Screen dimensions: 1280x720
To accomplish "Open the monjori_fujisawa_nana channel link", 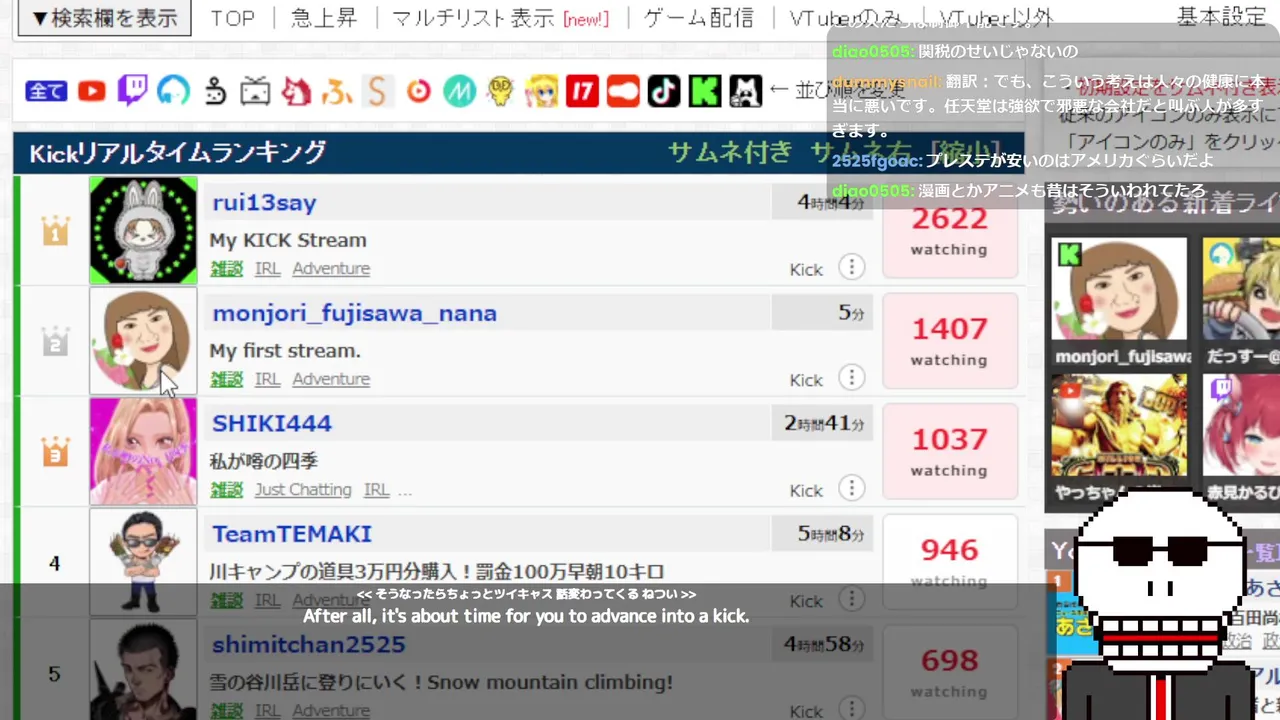I will pos(354,313).
